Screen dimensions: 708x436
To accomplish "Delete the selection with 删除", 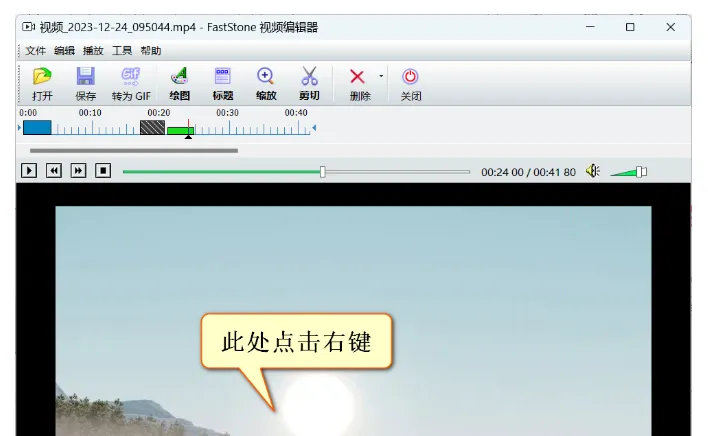I will tap(359, 84).
